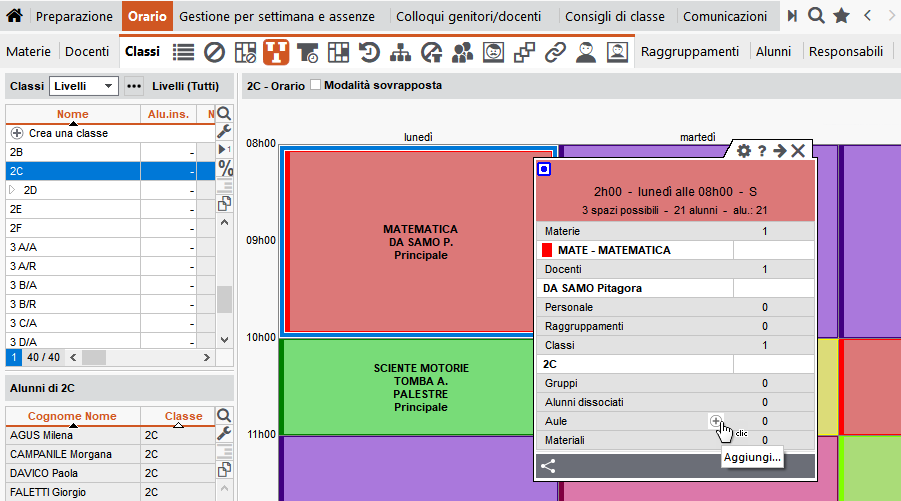Open the chain link icon

(x=555, y=52)
